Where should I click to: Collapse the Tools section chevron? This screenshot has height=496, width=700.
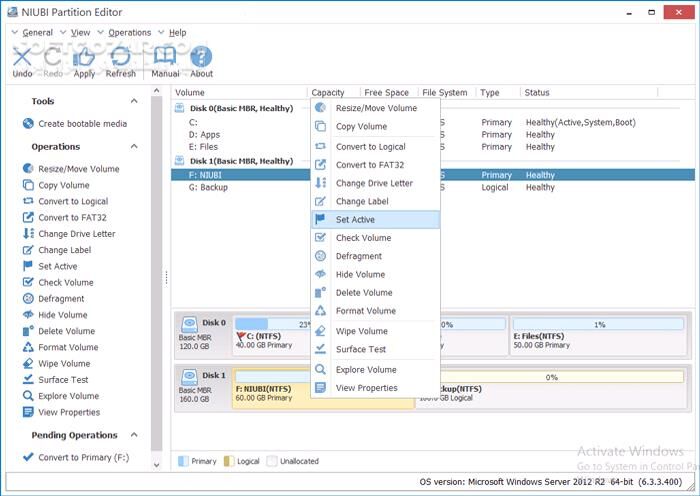click(134, 101)
